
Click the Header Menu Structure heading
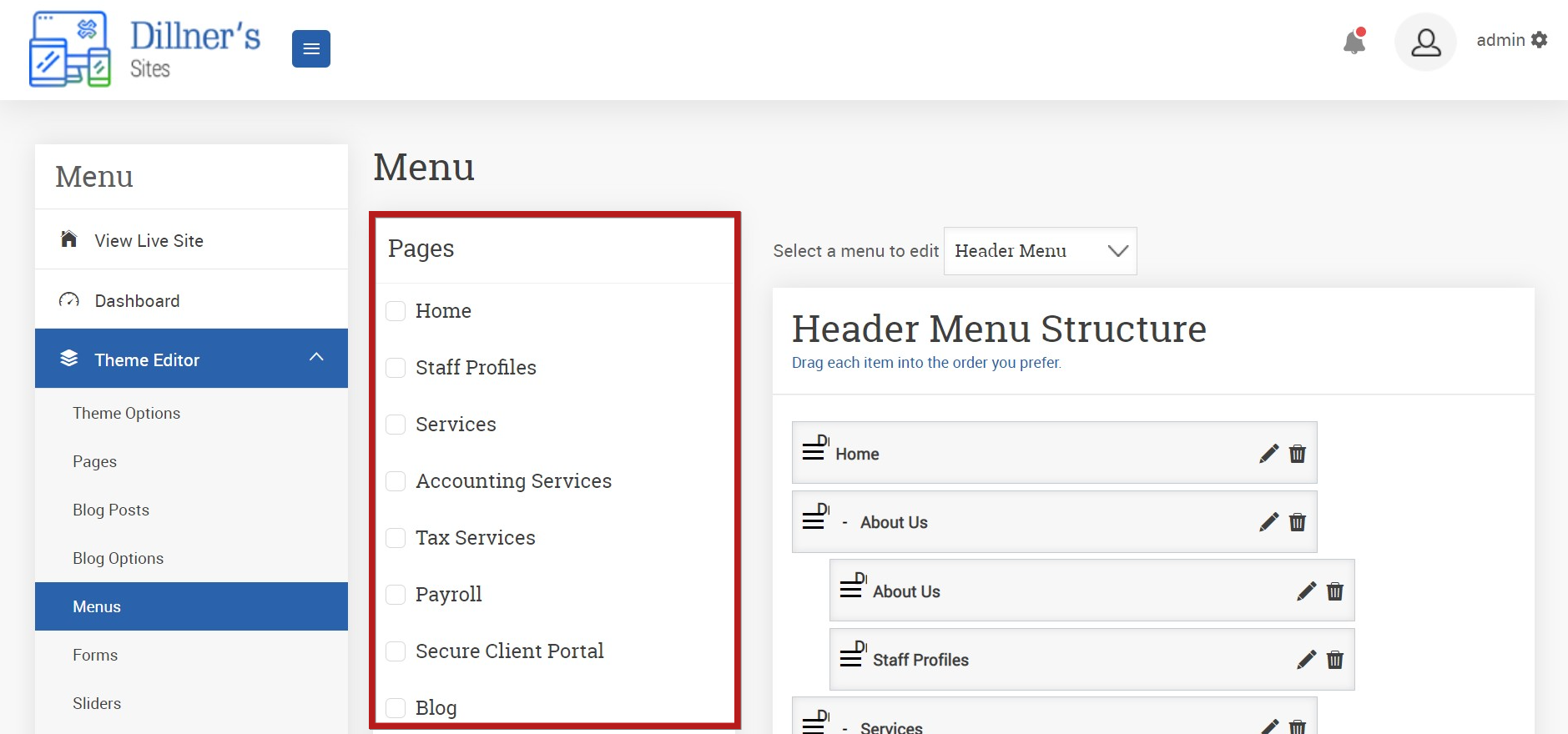[999, 329]
